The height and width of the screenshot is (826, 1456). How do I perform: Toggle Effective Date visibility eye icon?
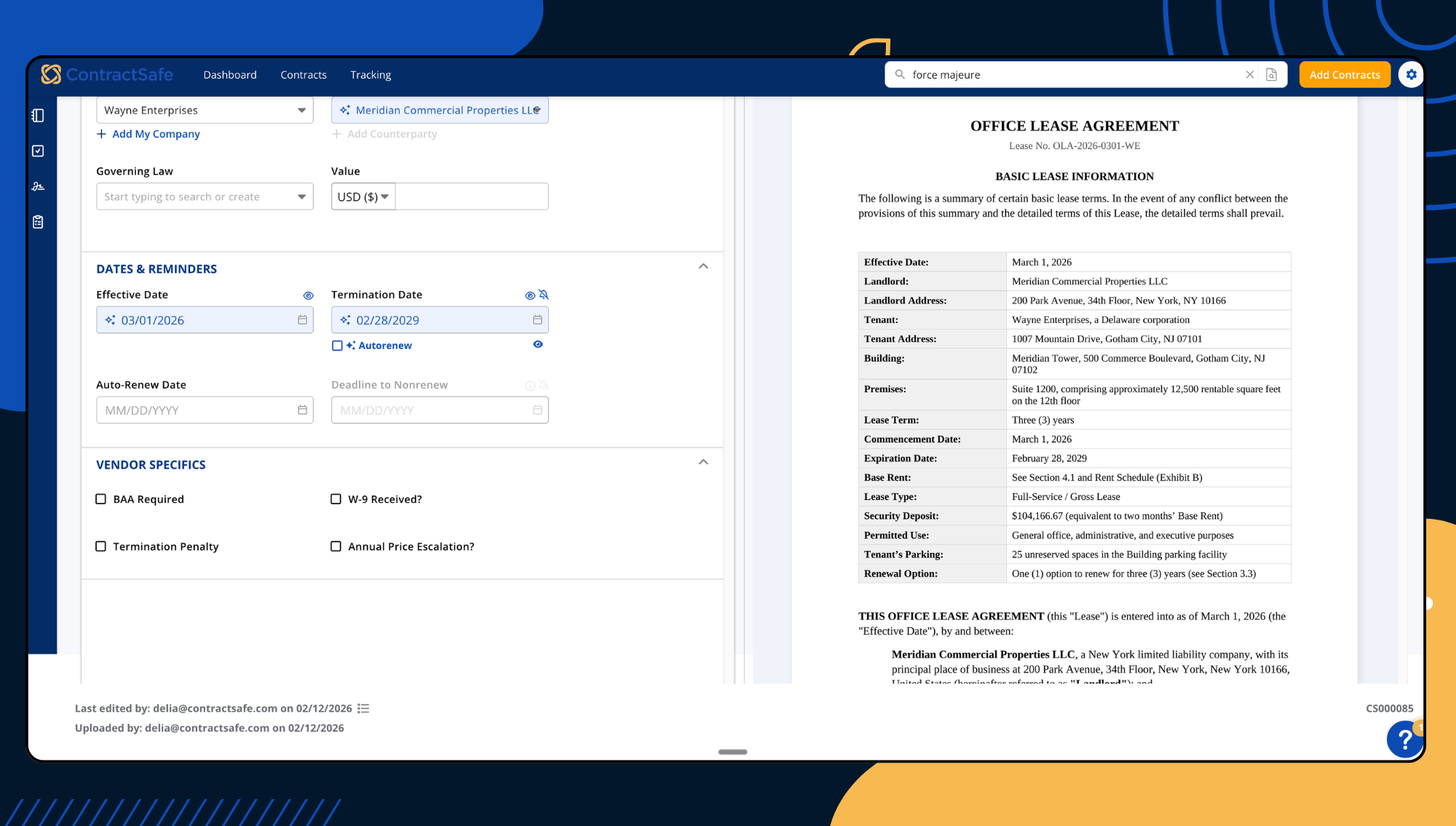308,295
